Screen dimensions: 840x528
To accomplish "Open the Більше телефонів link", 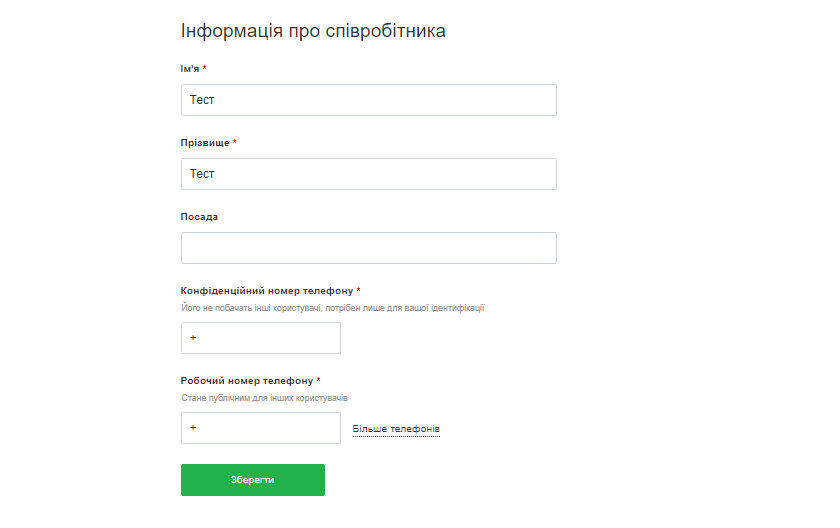I will (x=396, y=429).
